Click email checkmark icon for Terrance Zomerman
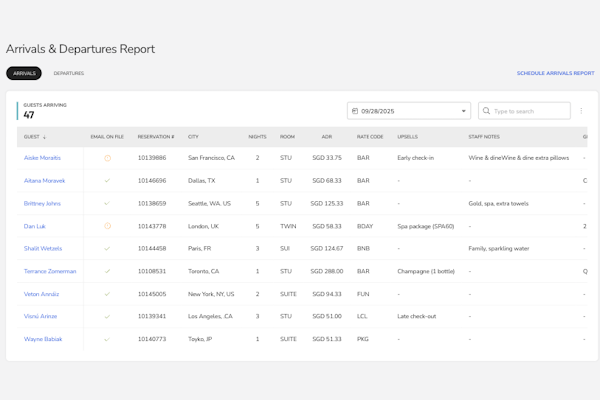This screenshot has width=600, height=400. tap(107, 271)
